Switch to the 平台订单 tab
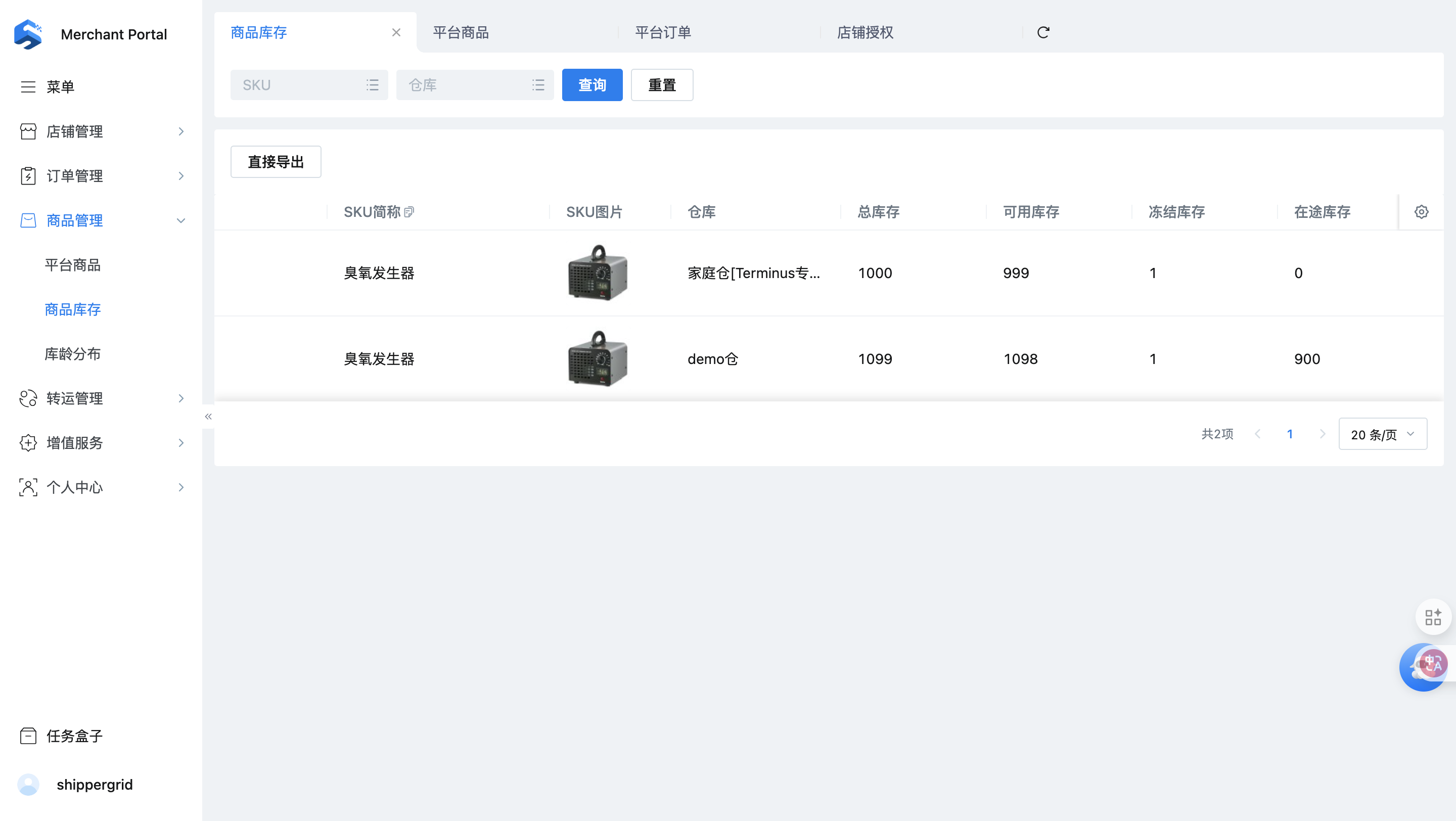1456x821 pixels. pyautogui.click(x=662, y=32)
